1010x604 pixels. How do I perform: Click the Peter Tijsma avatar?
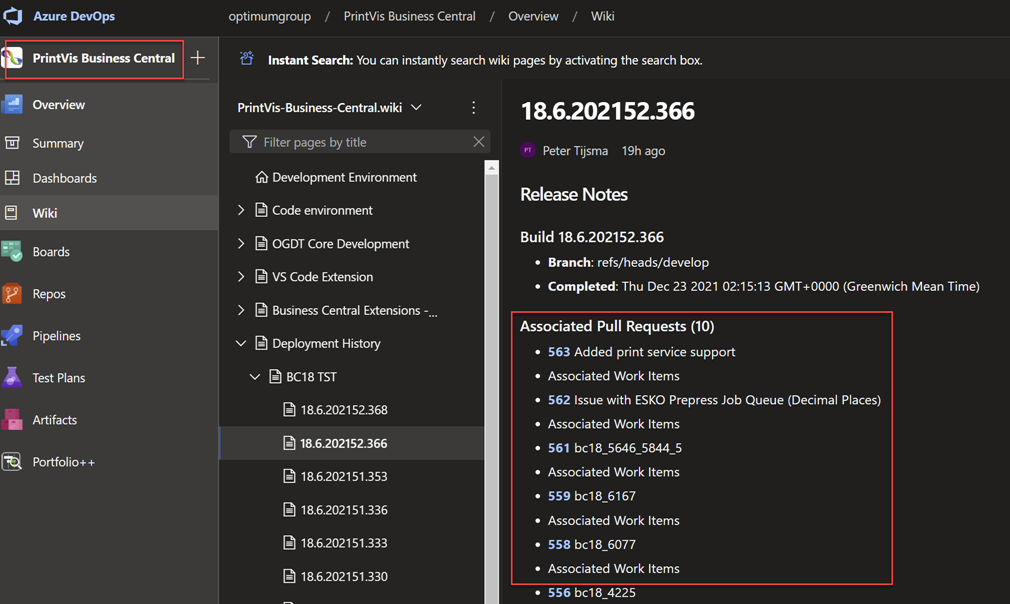point(528,151)
